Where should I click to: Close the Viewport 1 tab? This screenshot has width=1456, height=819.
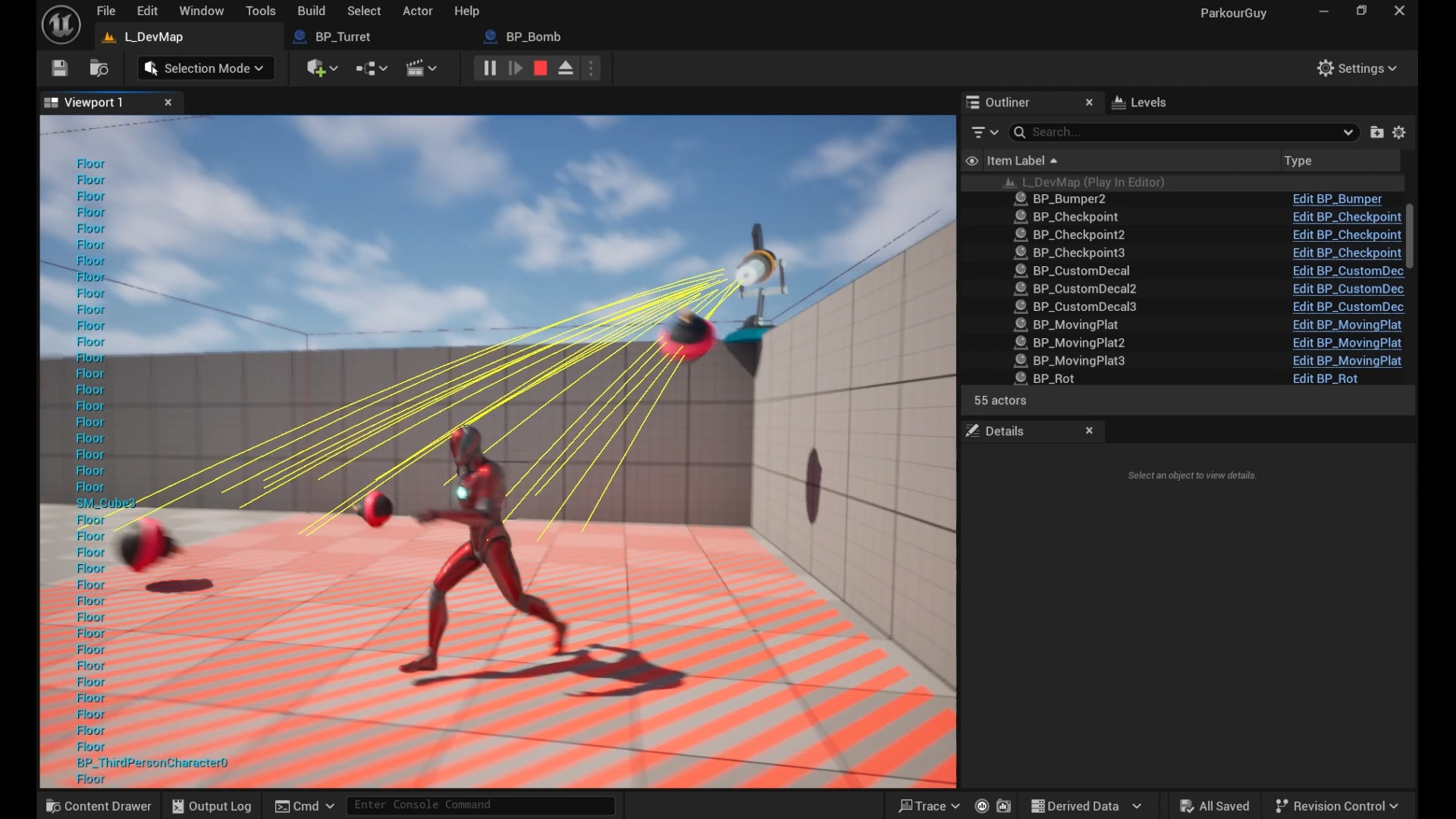coord(168,102)
